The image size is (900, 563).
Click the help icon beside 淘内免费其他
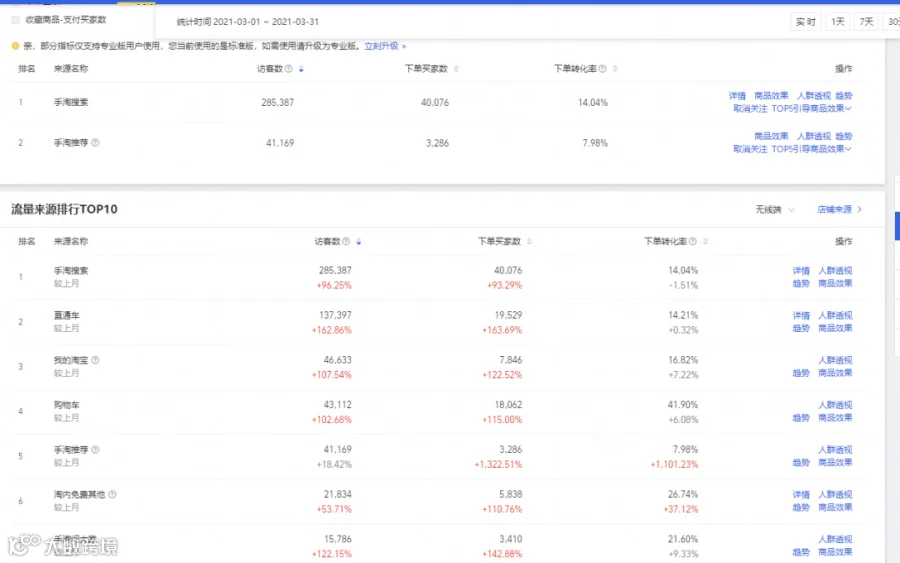tap(112, 495)
